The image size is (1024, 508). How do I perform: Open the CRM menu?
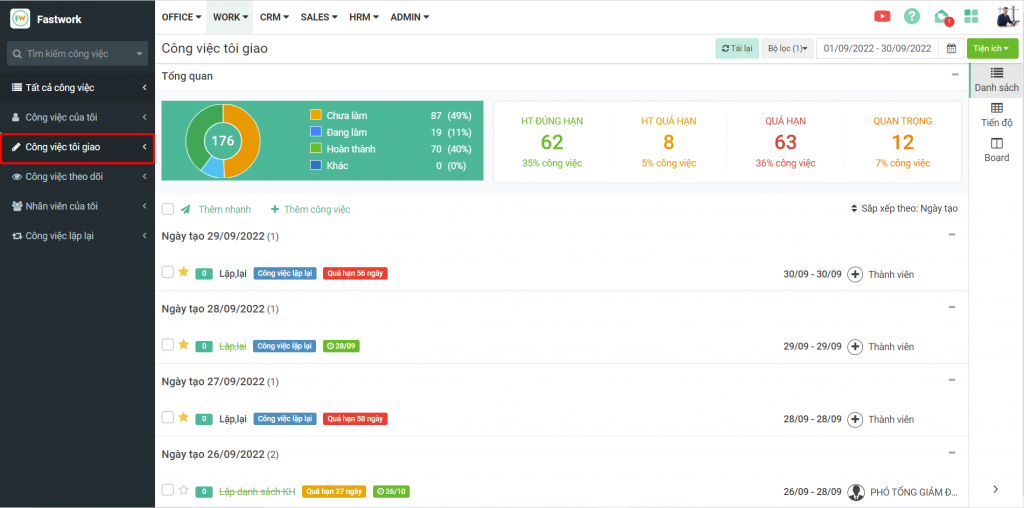274,17
